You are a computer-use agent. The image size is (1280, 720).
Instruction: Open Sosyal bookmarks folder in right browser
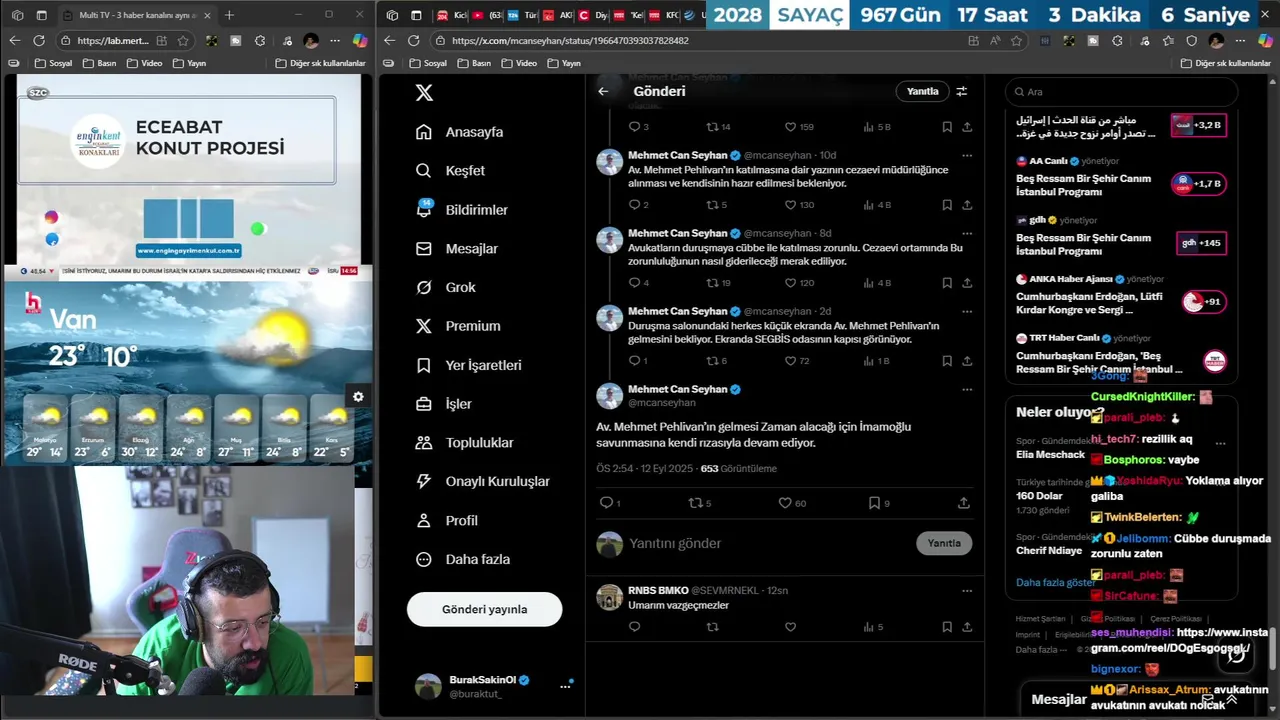(x=427, y=63)
